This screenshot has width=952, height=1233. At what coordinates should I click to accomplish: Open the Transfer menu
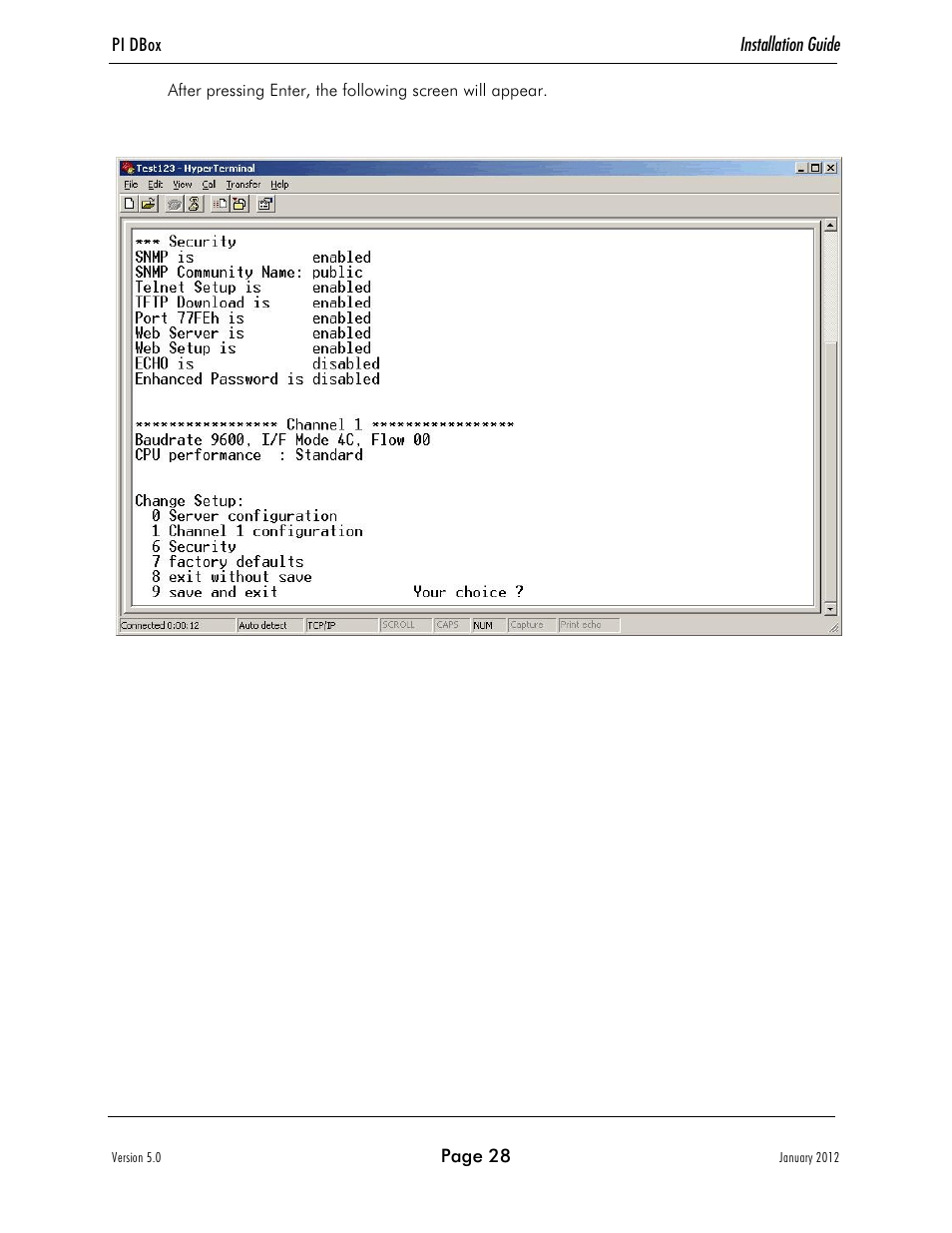243,185
